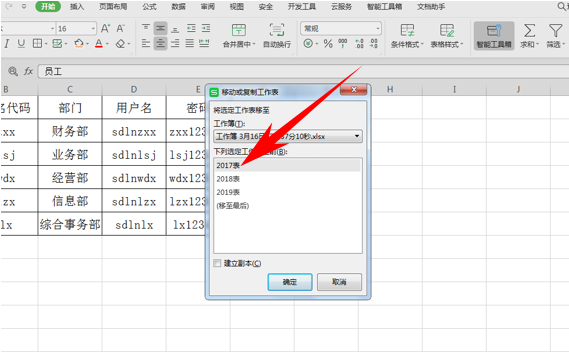Click the justify alignment icon
The height and width of the screenshot is (360, 569).
[189, 44]
